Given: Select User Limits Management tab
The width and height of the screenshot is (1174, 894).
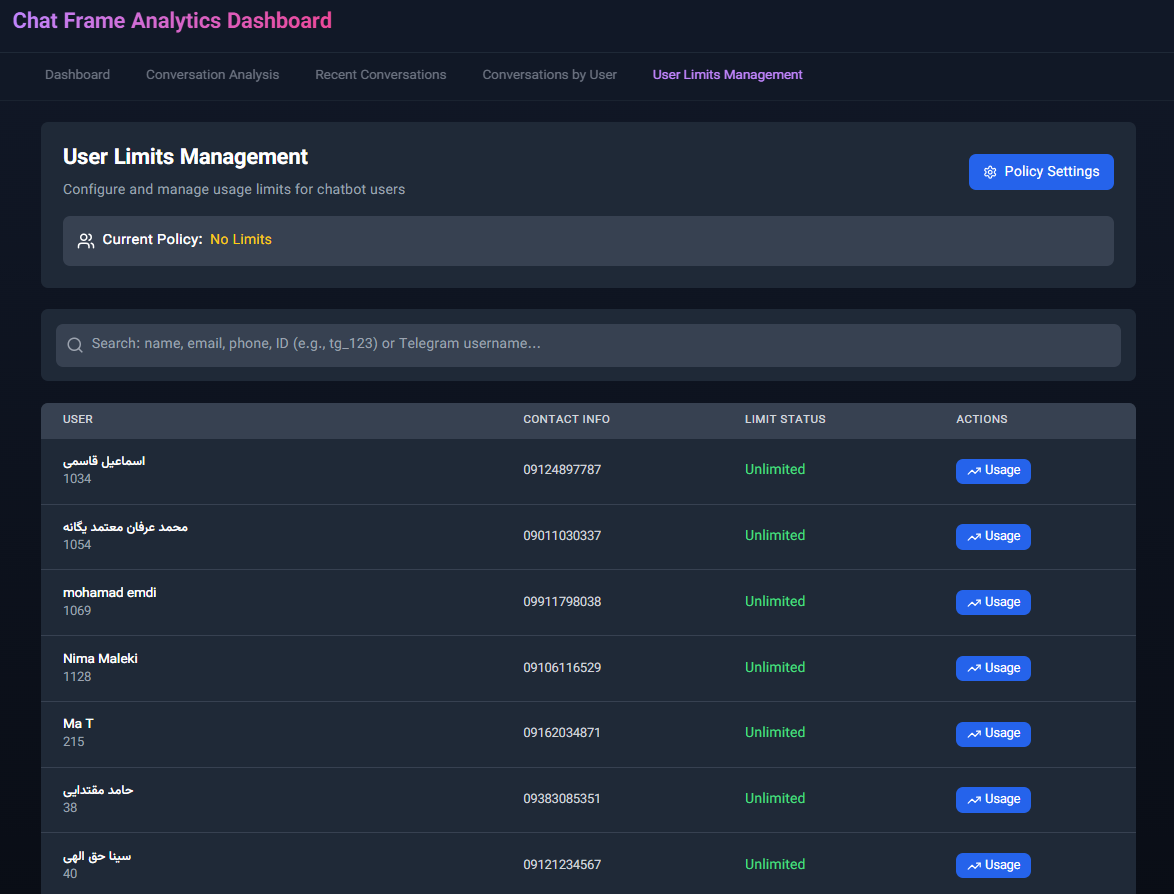Looking at the screenshot, I should [727, 75].
